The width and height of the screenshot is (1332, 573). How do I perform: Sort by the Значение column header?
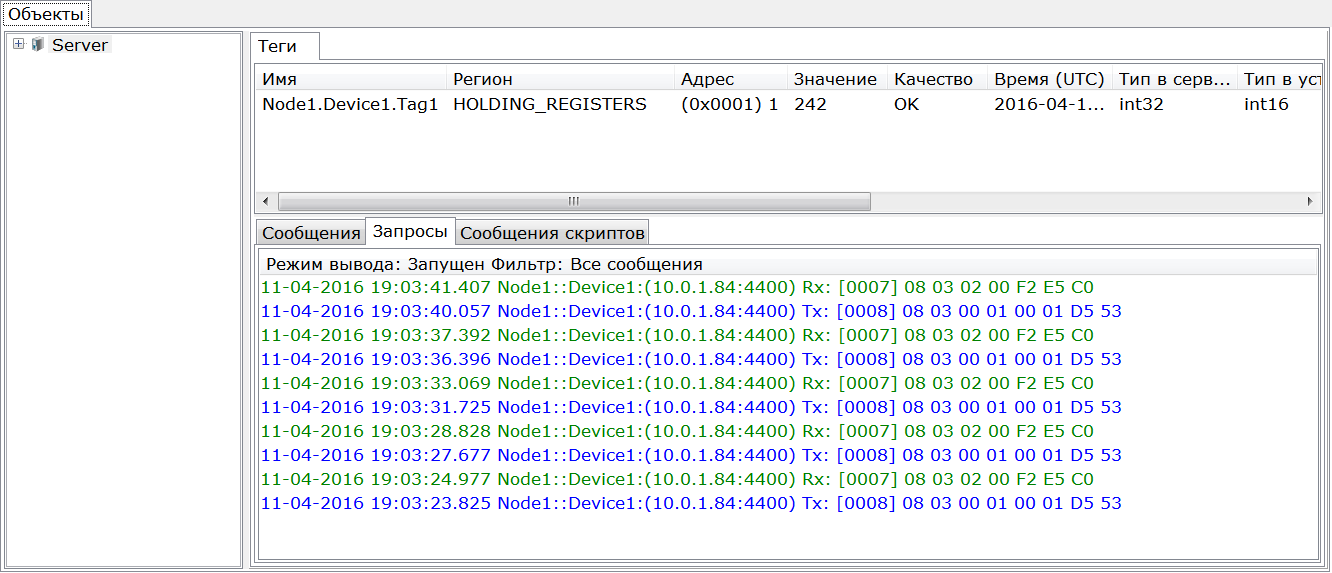pyautogui.click(x=837, y=79)
